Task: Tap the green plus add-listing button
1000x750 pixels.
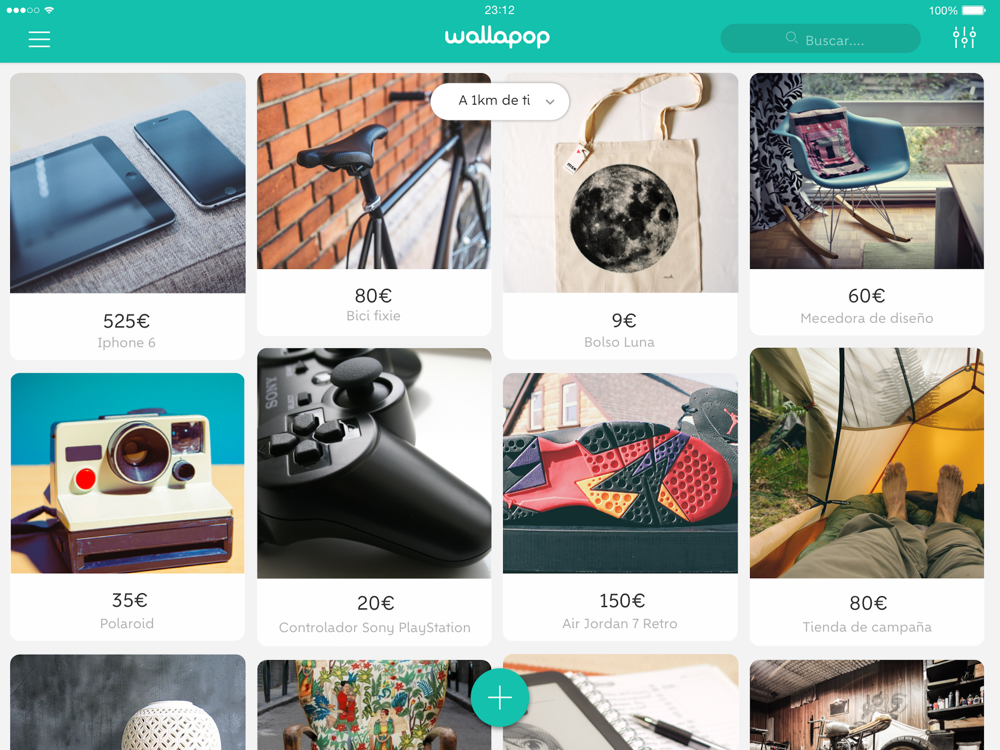Action: 500,698
